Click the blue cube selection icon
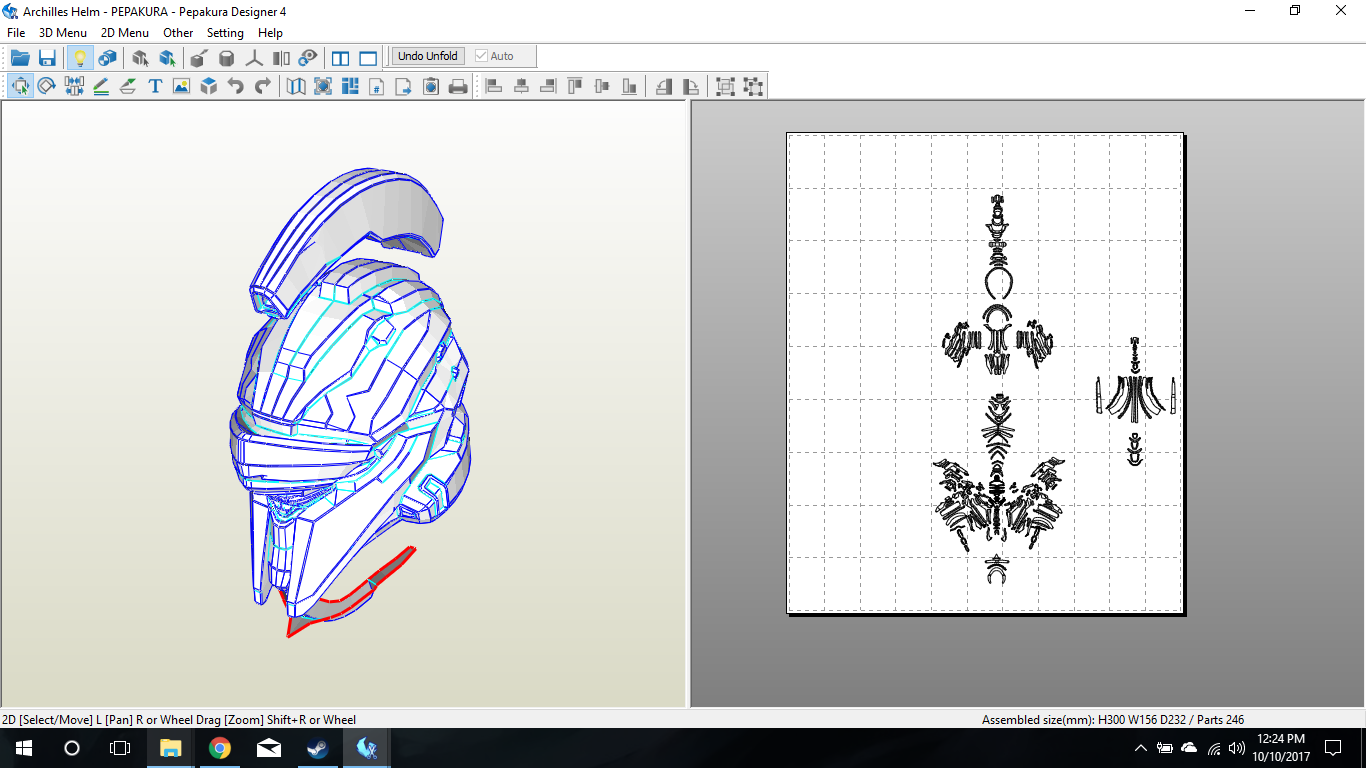 tap(167, 57)
